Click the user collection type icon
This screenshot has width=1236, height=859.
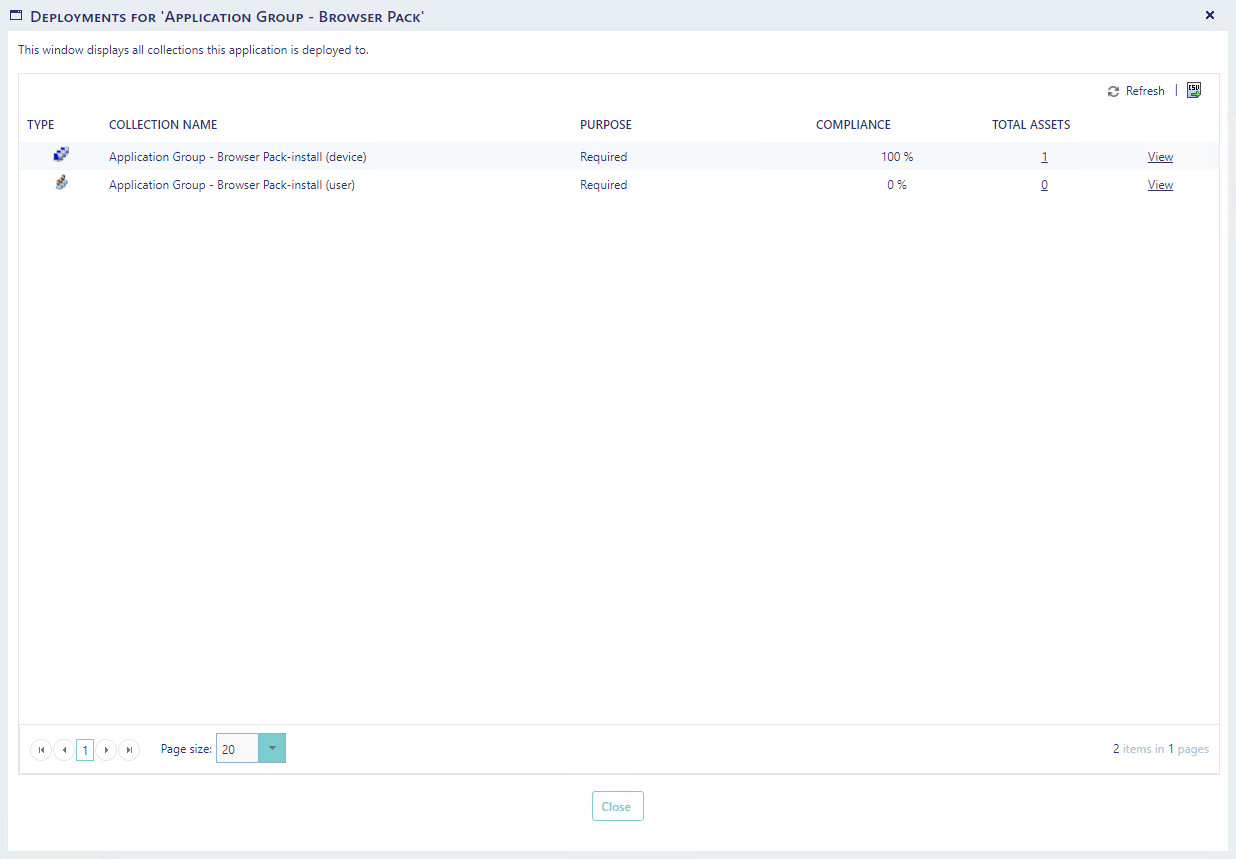[x=61, y=184]
